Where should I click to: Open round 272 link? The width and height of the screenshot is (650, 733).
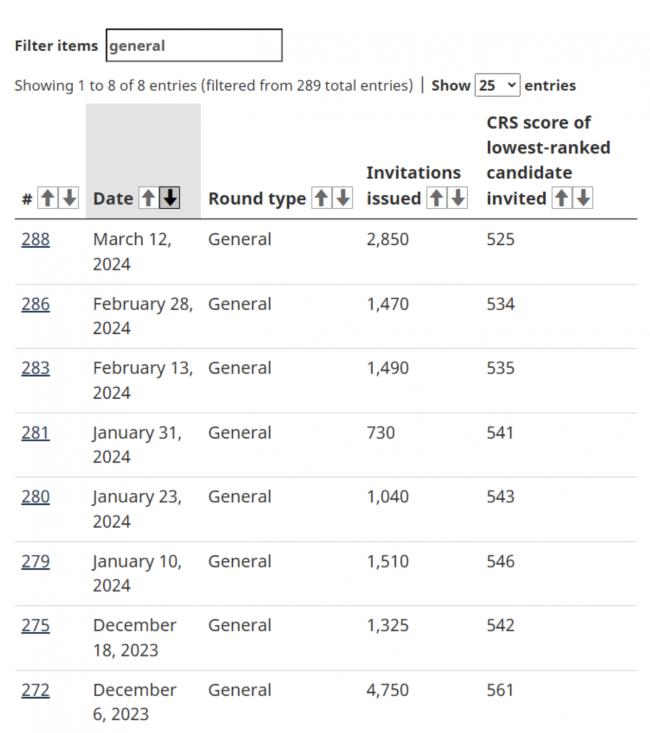(36, 690)
